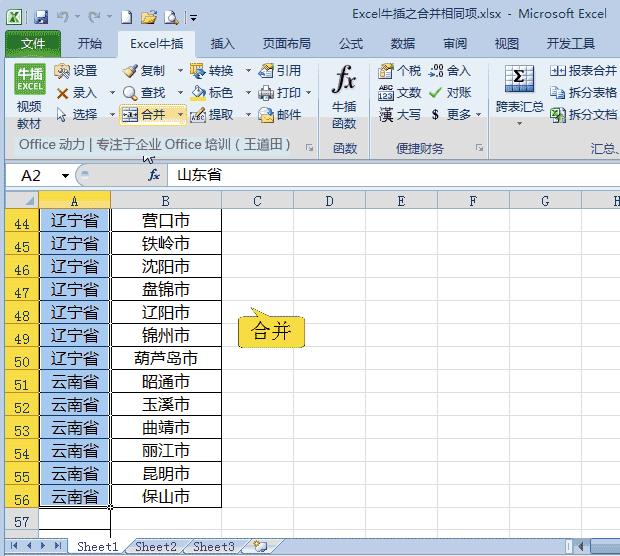Open the 文件 tab
The height and width of the screenshot is (556, 620).
33,43
